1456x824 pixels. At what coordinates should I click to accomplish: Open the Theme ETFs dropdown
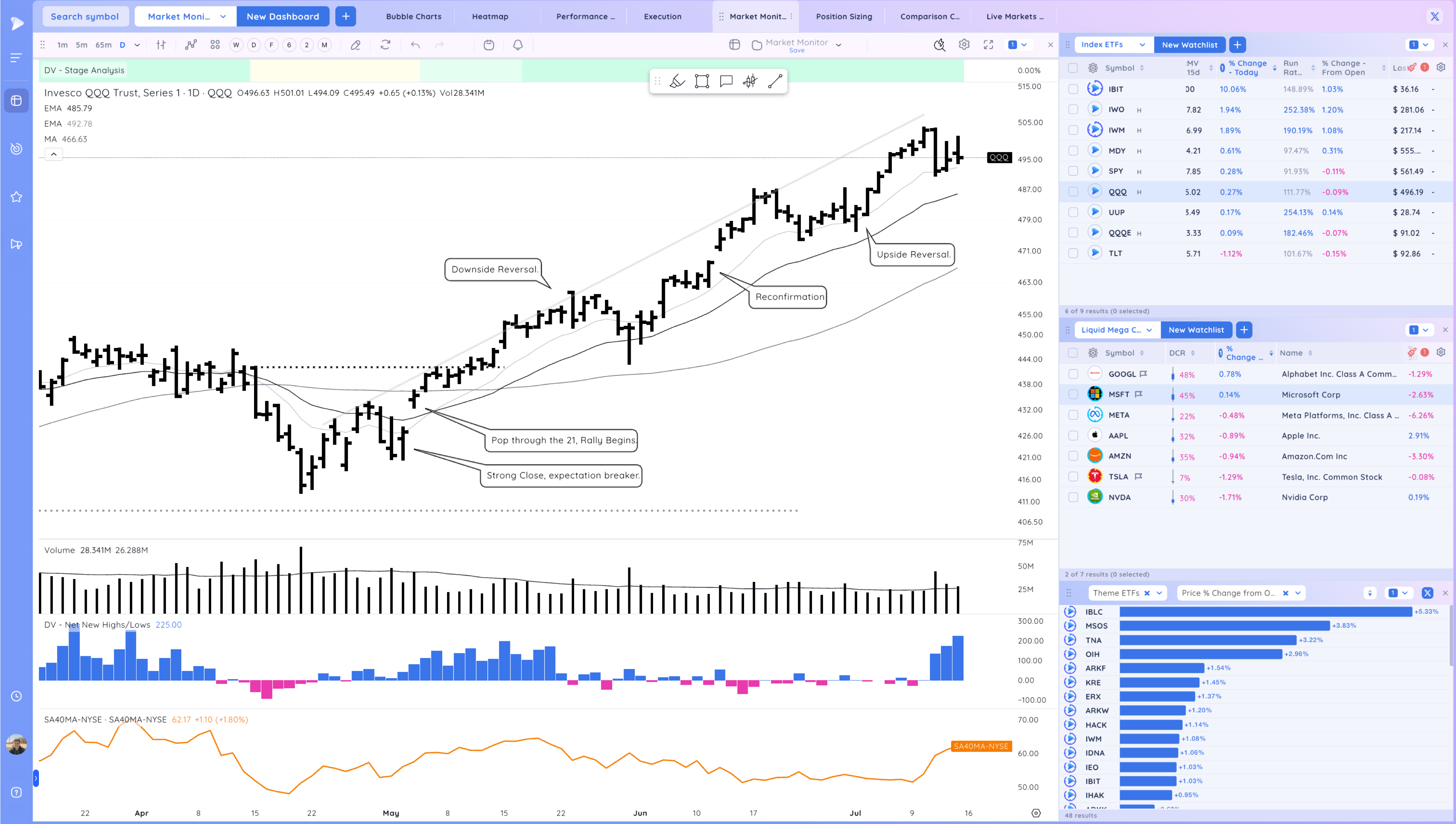tap(1159, 593)
